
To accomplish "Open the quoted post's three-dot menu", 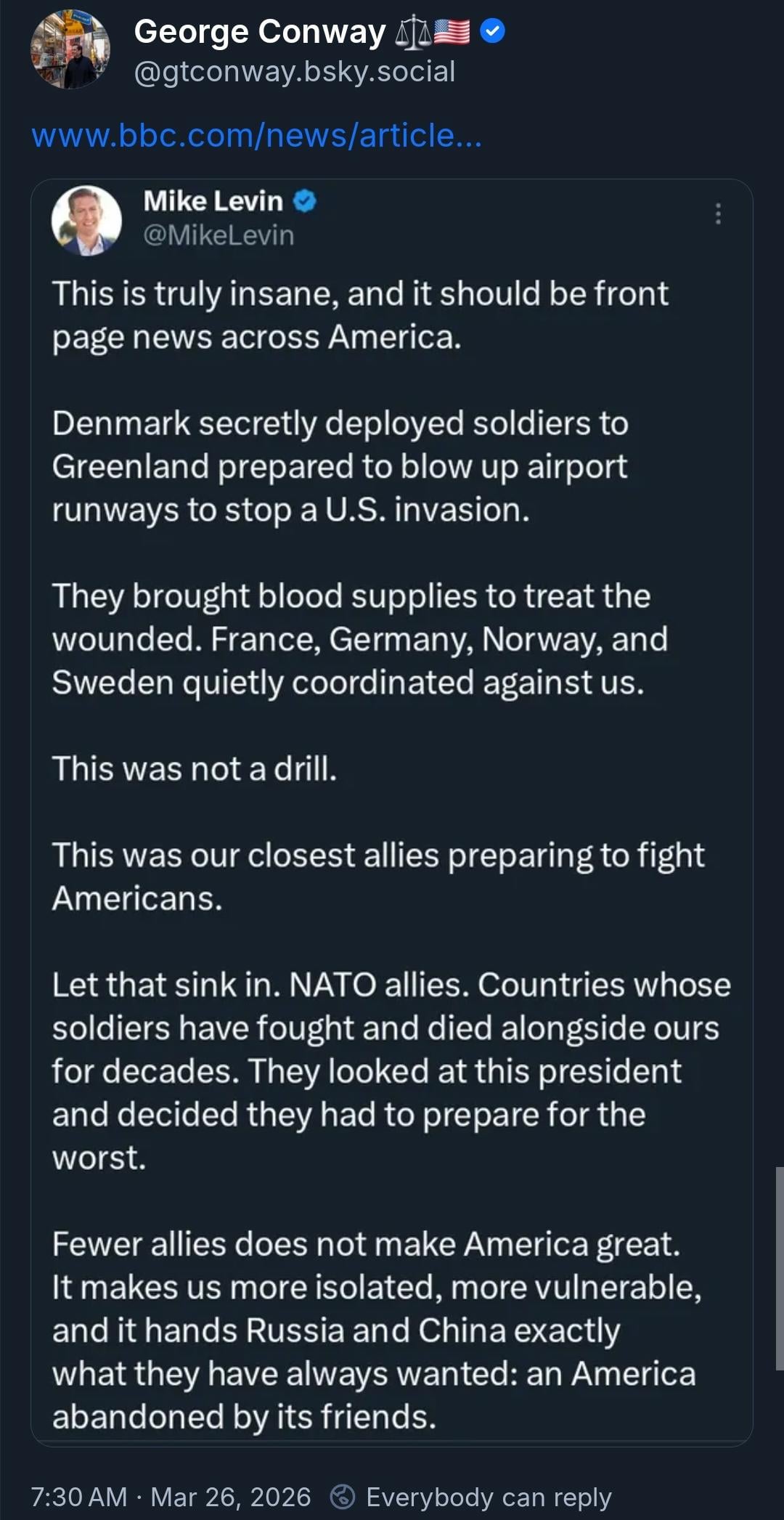I will pyautogui.click(x=718, y=214).
